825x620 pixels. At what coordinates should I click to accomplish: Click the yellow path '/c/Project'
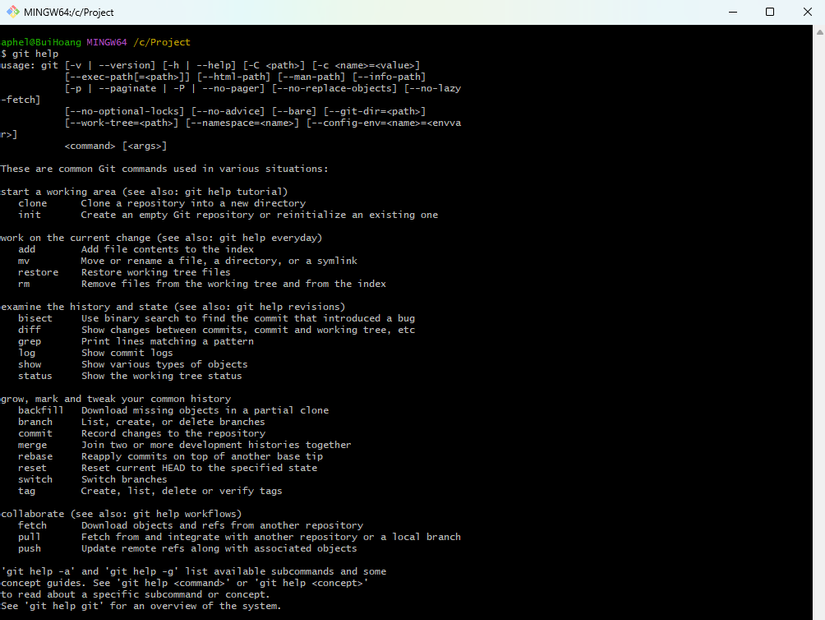tap(162, 42)
